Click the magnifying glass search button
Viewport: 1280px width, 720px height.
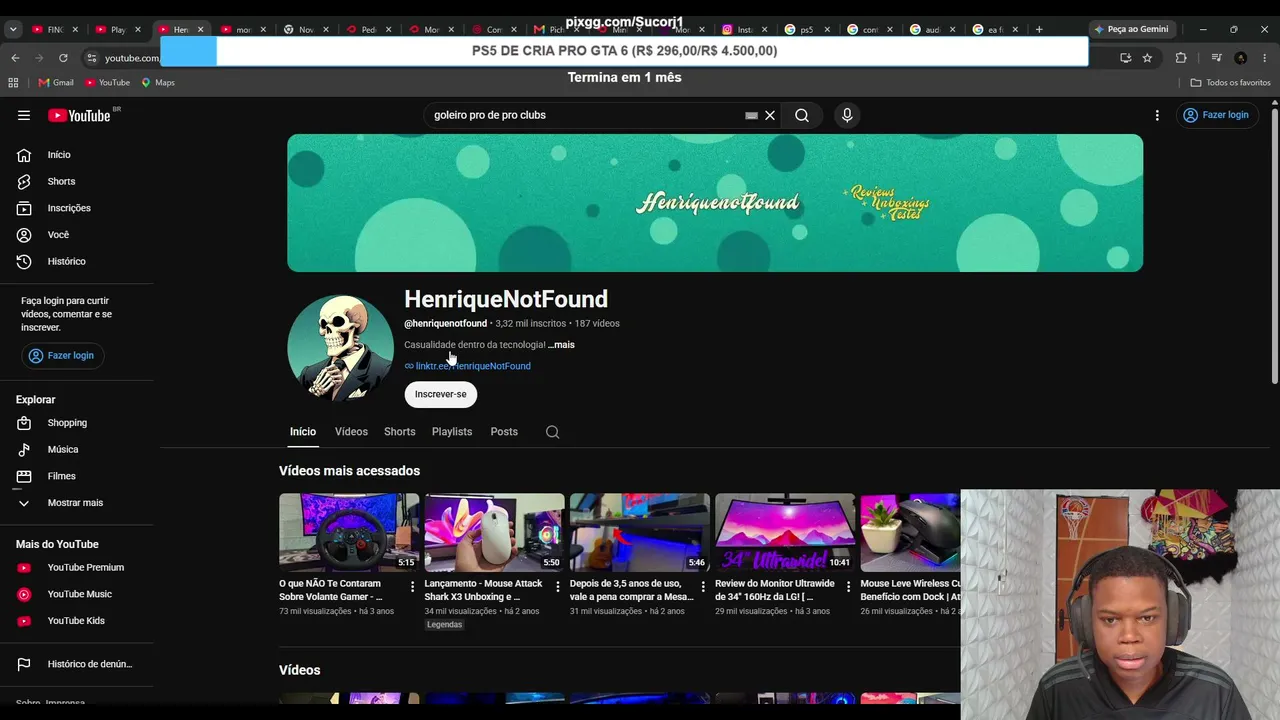coord(802,115)
